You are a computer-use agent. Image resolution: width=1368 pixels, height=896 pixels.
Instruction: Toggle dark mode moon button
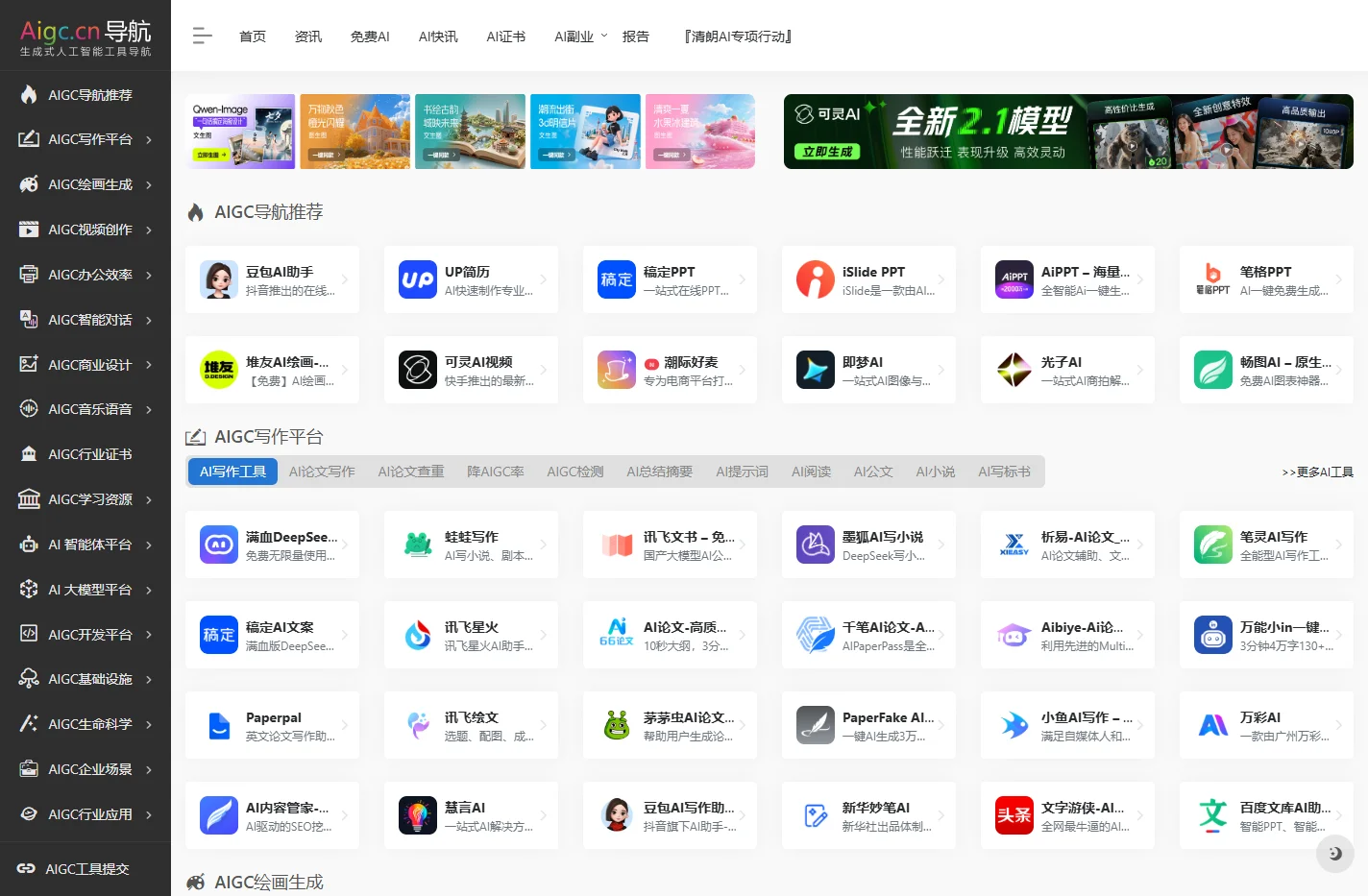1335,853
